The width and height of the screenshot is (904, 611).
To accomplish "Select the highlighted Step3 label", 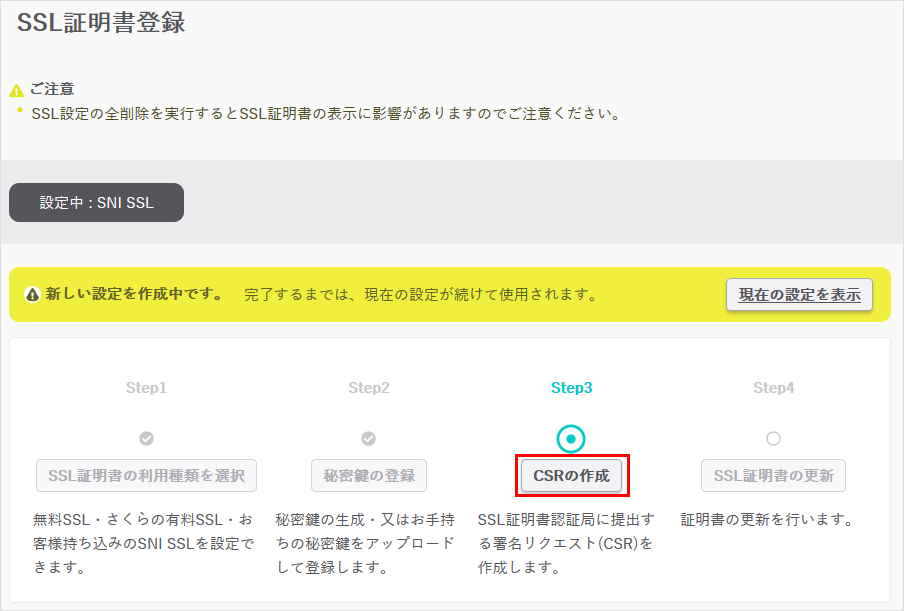I will (x=571, y=388).
